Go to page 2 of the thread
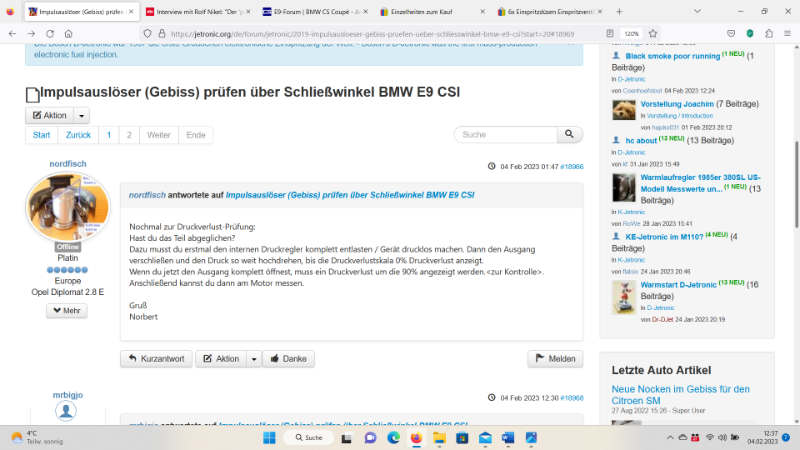The height and width of the screenshot is (450, 800). (129, 134)
